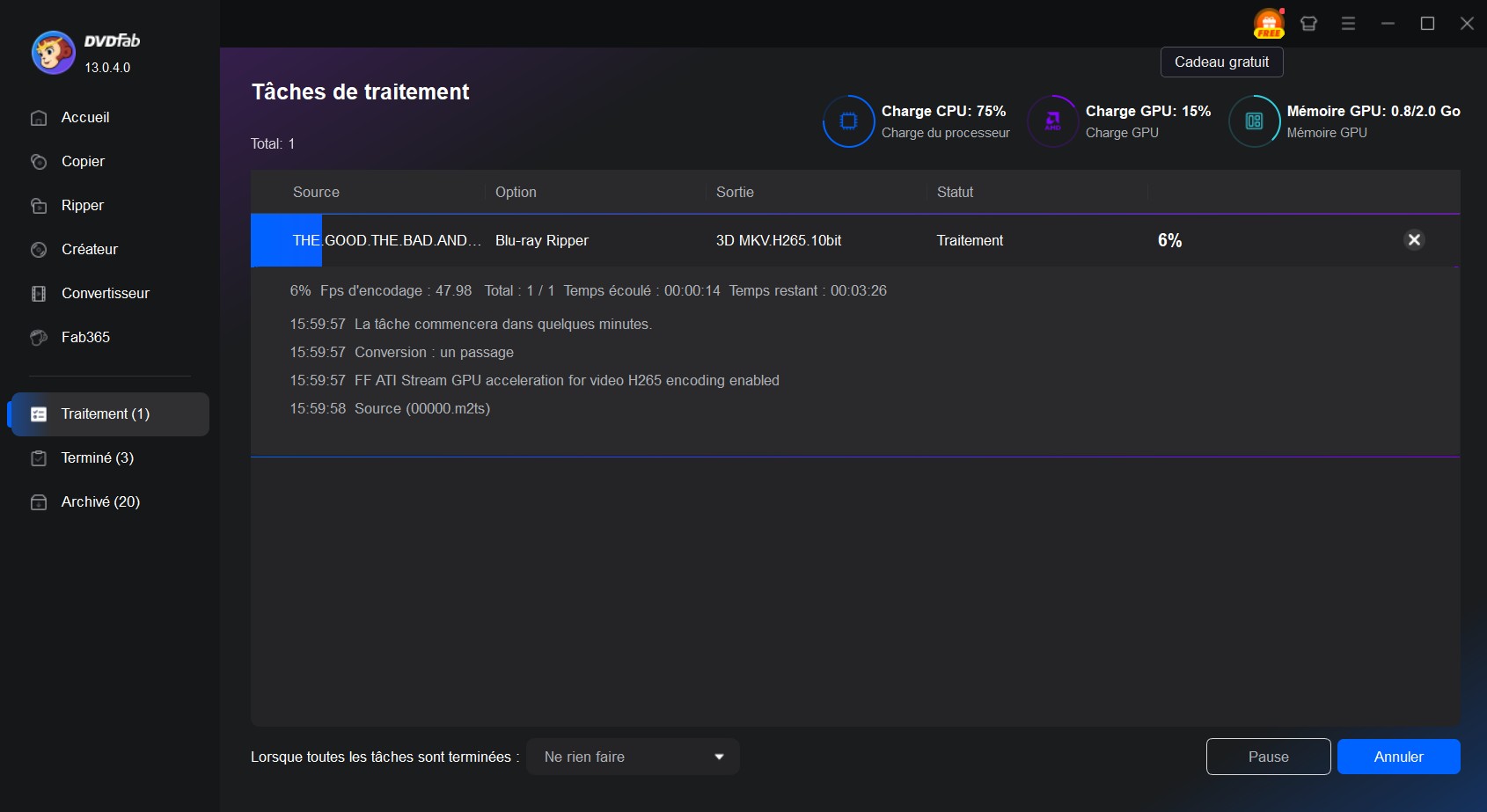This screenshot has height=812, width=1487.
Task: Click the Copier disc icon
Action: click(39, 162)
